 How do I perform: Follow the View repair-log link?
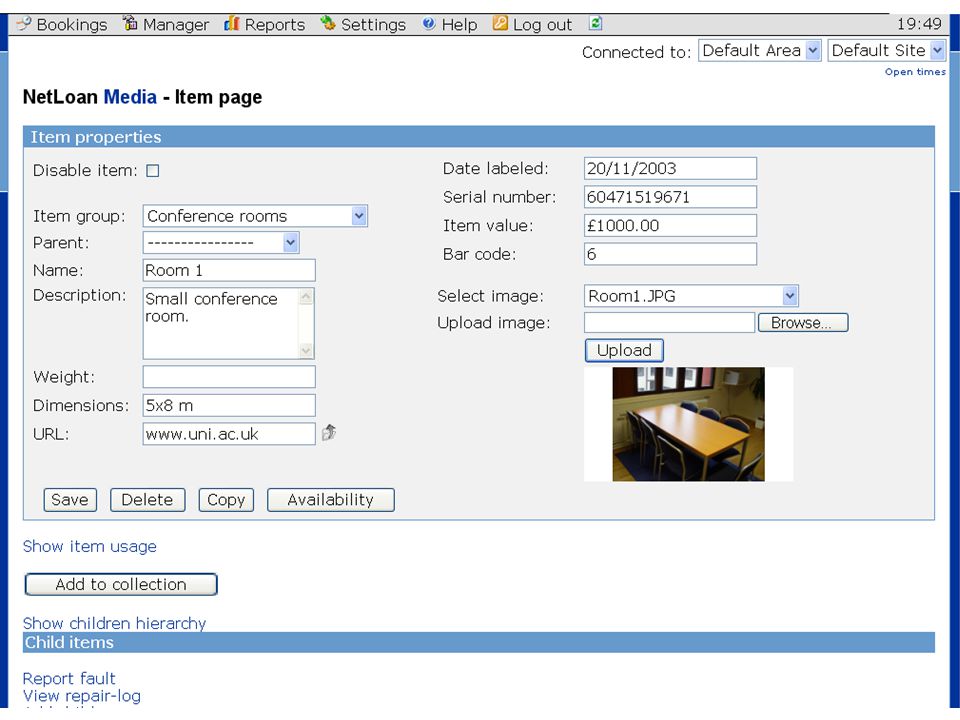[81, 696]
